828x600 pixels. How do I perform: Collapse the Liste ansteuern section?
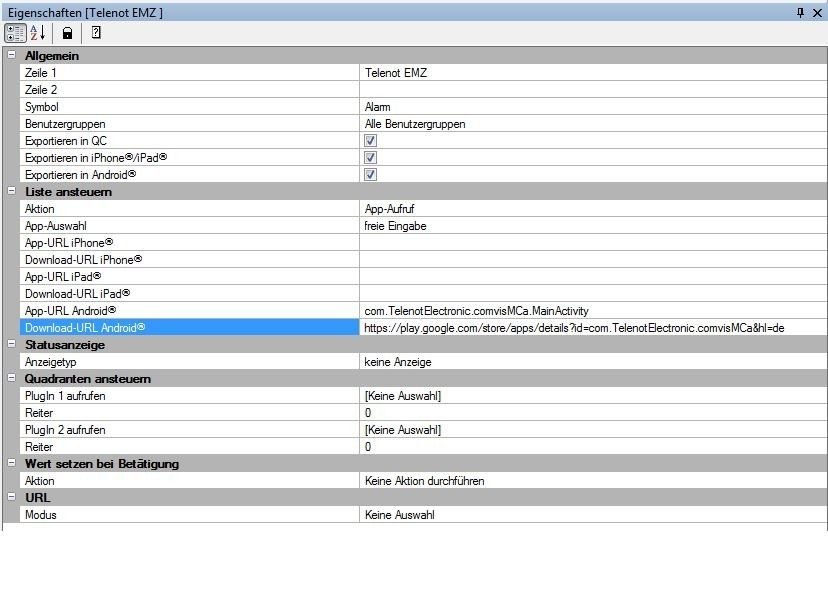coord(11,191)
